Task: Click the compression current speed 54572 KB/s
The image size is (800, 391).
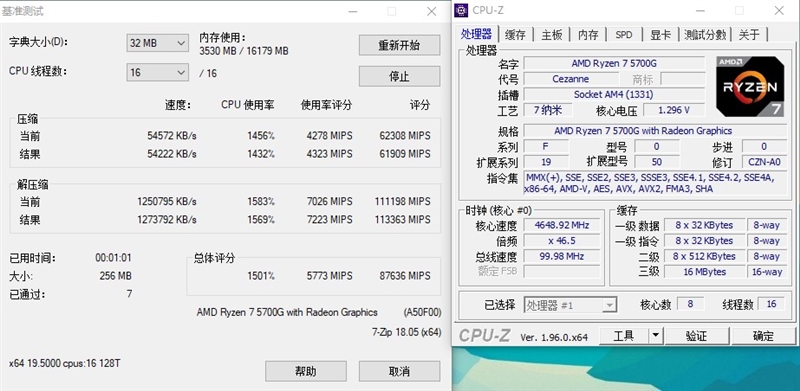Action: (172, 136)
